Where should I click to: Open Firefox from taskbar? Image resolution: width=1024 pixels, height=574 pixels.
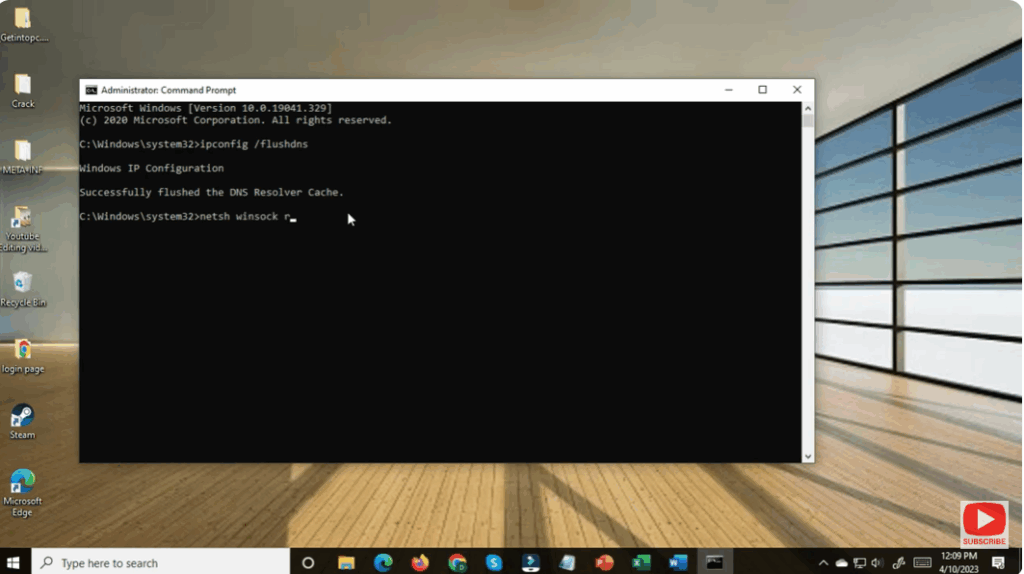(x=420, y=562)
